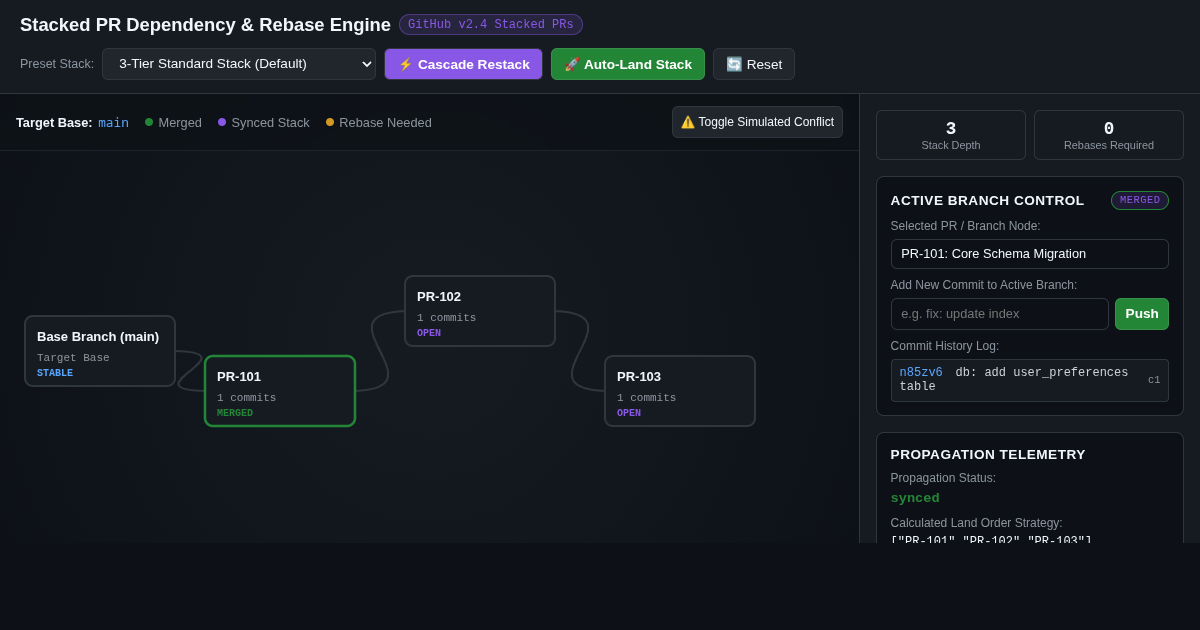This screenshot has width=1200, height=630.
Task: Click the OPEN status on PR-103
Action: (629, 413)
